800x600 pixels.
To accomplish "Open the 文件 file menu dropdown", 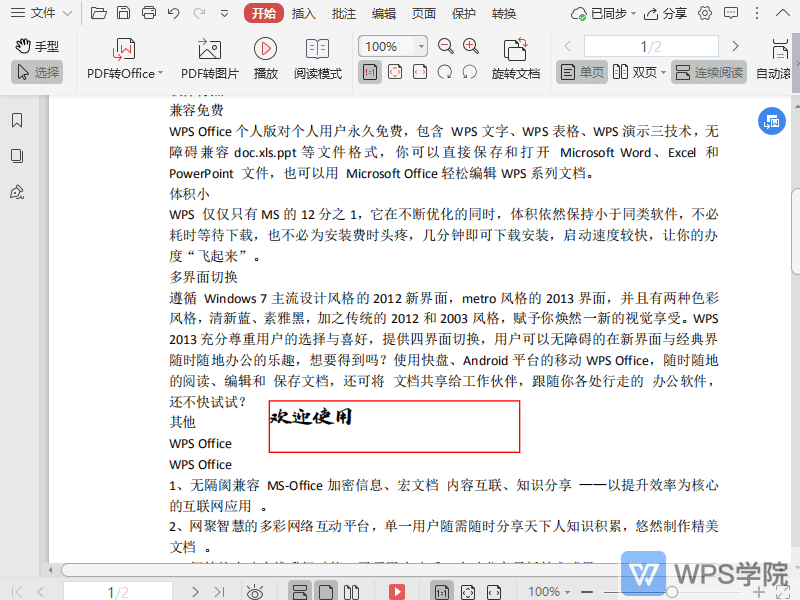I will pyautogui.click(x=41, y=14).
